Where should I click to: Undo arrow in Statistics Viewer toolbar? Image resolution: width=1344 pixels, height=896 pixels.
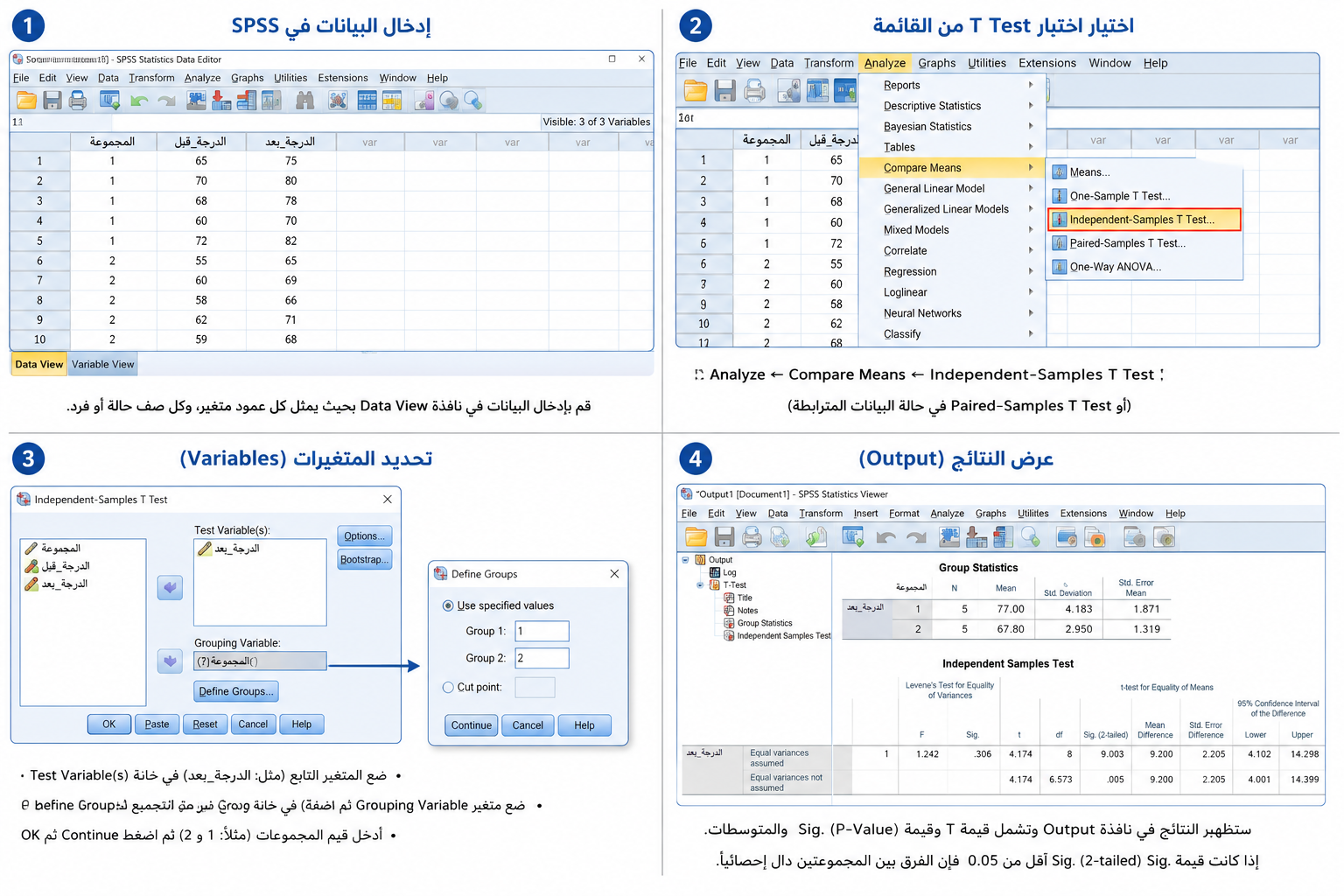point(886,537)
